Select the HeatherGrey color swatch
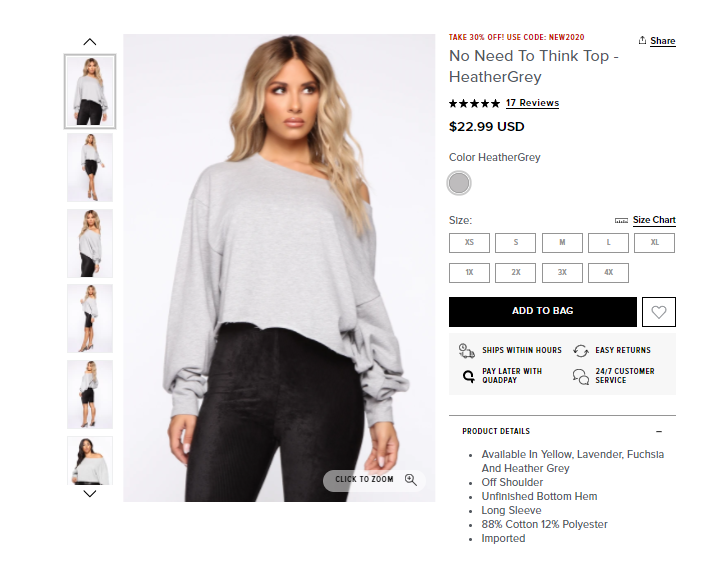The width and height of the screenshot is (707, 568). point(459,183)
